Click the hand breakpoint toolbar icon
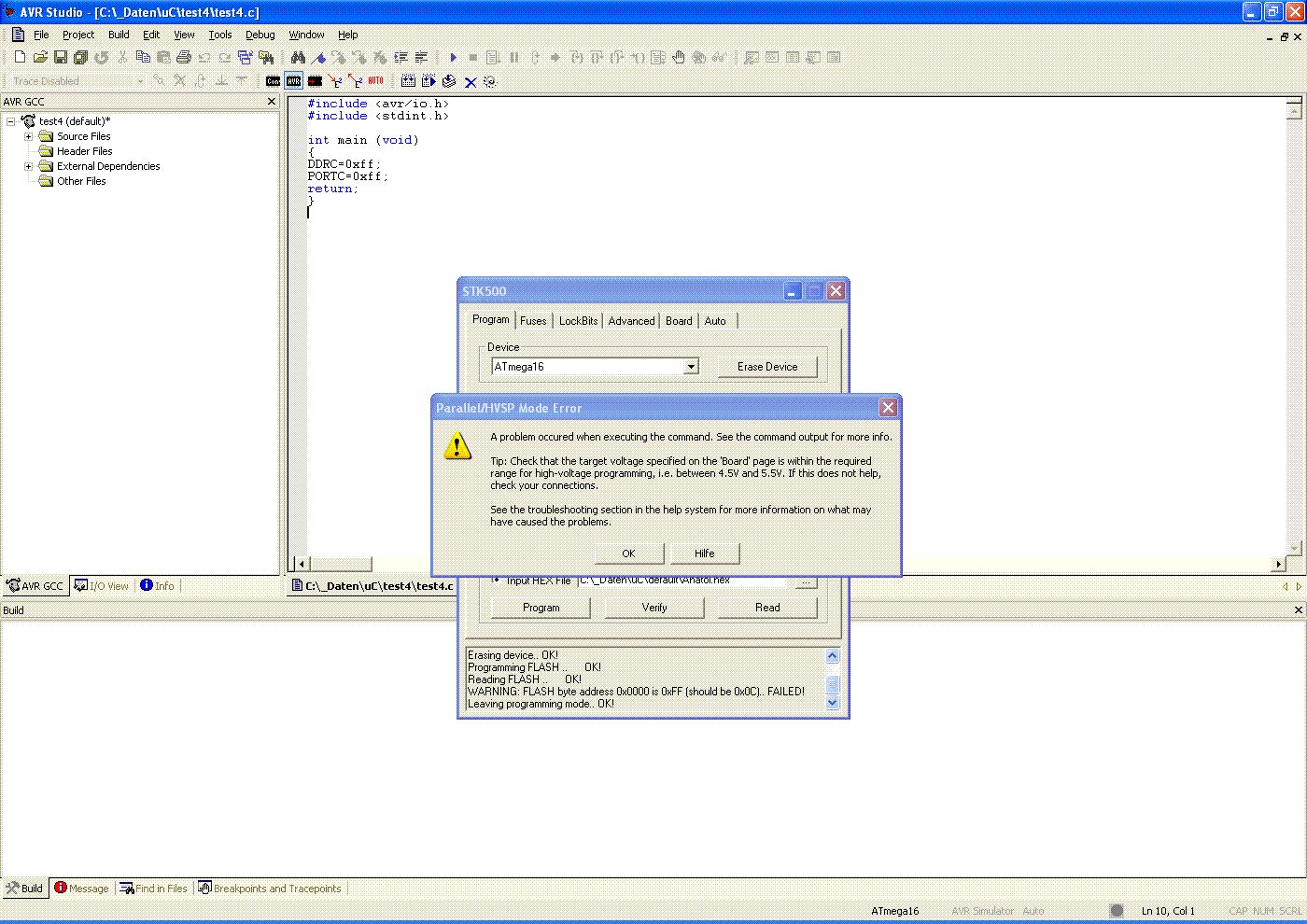The height and width of the screenshot is (924, 1307). 679,58
